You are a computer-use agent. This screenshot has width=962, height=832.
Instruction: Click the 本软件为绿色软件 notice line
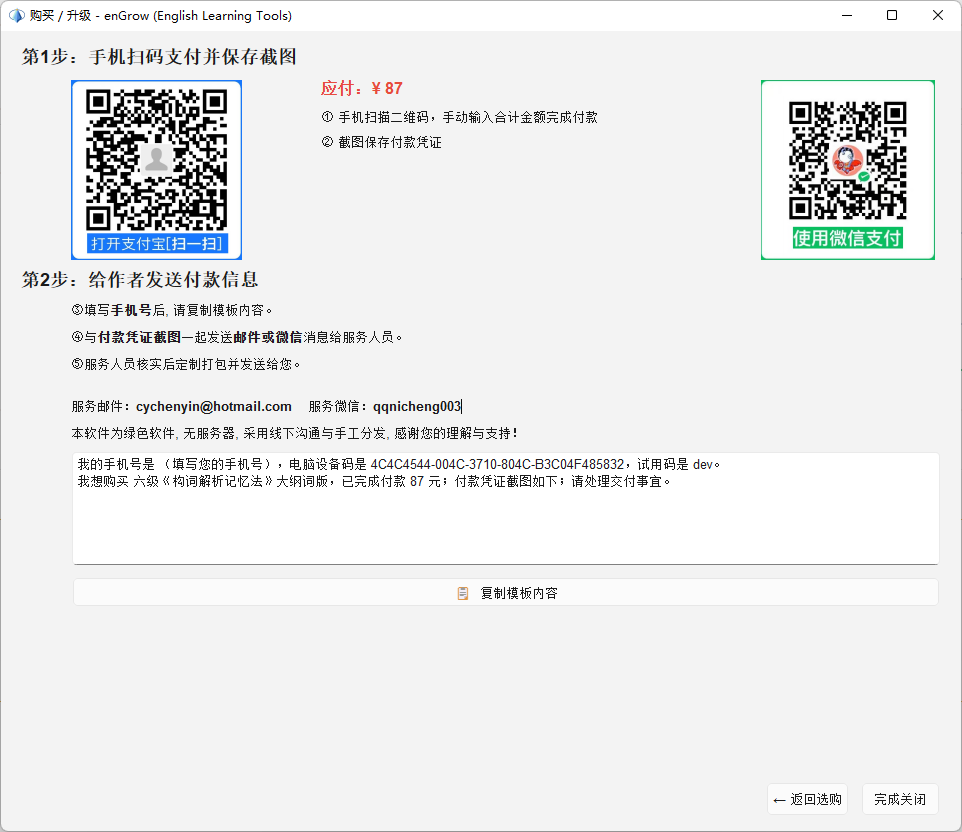(x=294, y=433)
